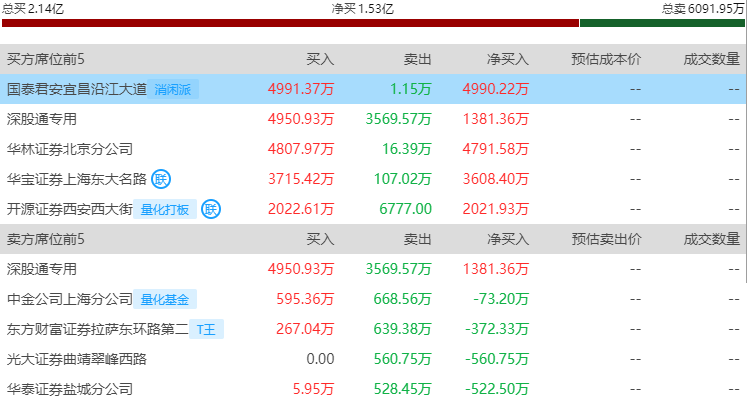Open 华林证券北京分公司 seat details
Viewport: 747px width, 397px height.
(x=374, y=149)
